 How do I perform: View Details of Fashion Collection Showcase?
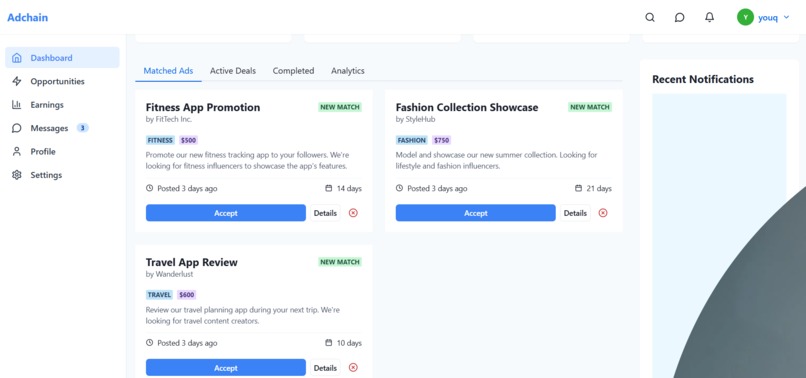tap(575, 213)
